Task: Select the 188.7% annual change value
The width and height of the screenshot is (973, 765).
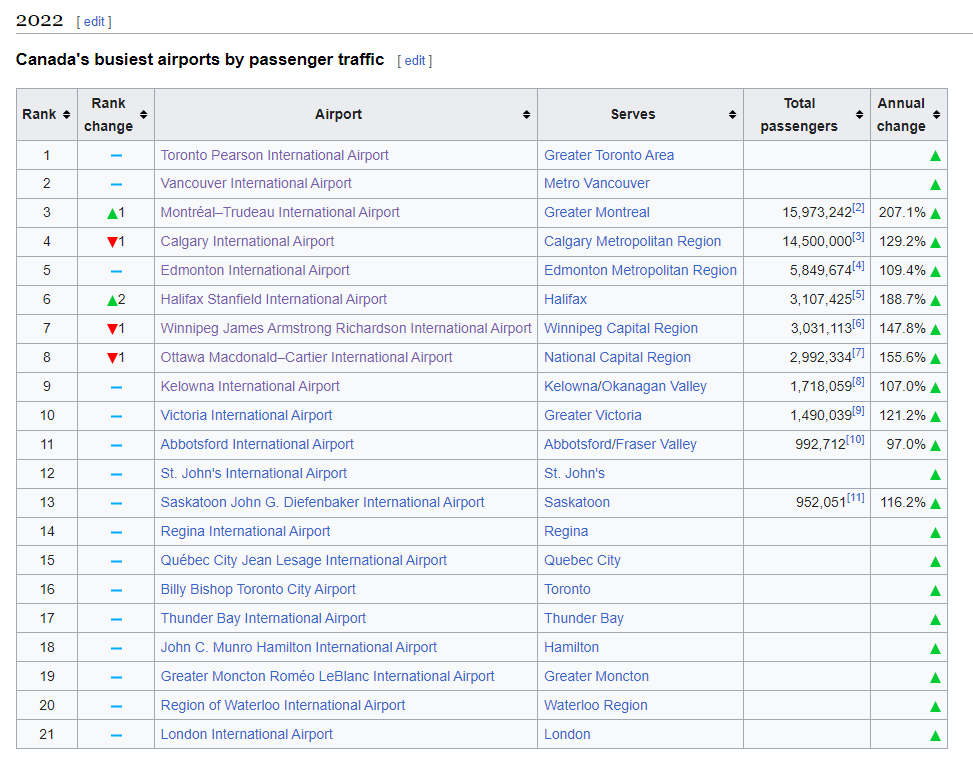Action: (902, 300)
